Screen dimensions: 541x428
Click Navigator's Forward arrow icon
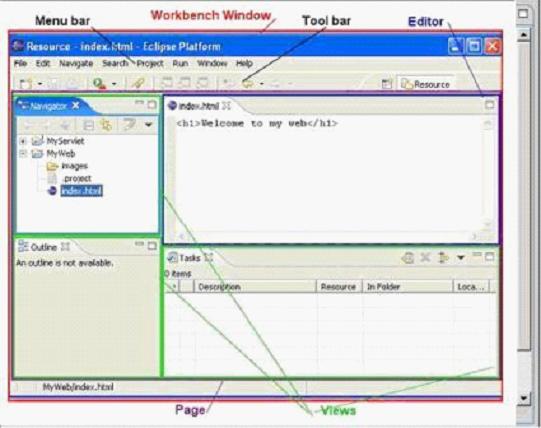coord(47,125)
